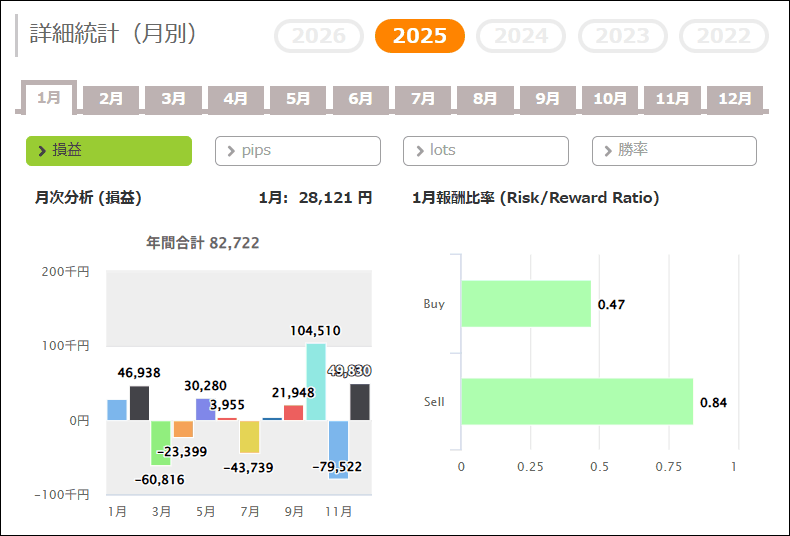790x536 pixels.
Task: Expand the 勝率 metric selector
Action: click(x=674, y=151)
